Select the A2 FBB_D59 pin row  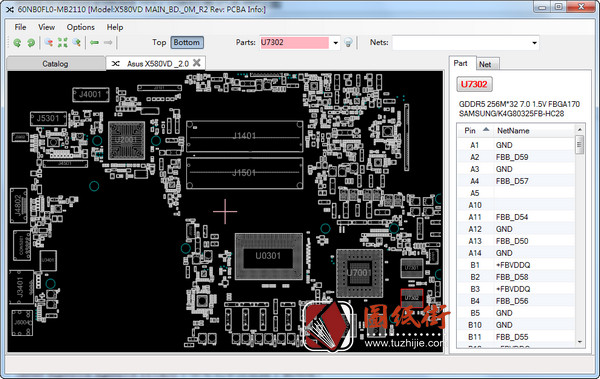(516, 157)
